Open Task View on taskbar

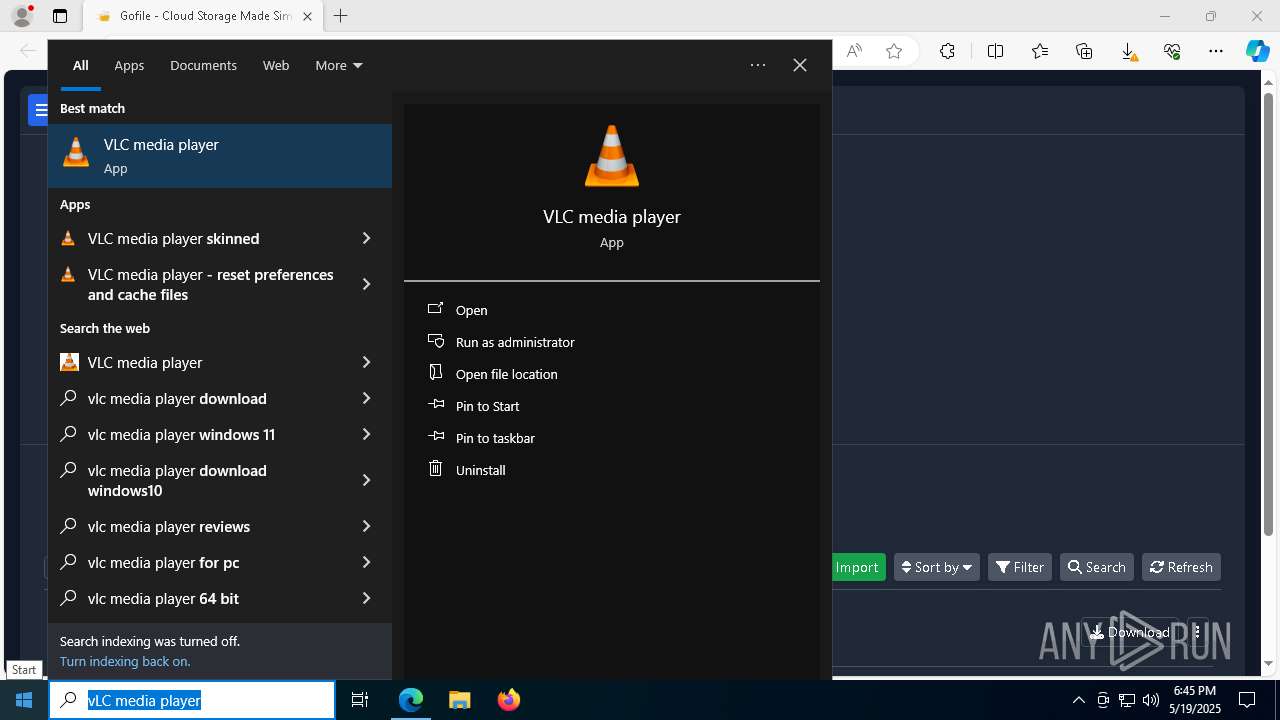pos(360,700)
